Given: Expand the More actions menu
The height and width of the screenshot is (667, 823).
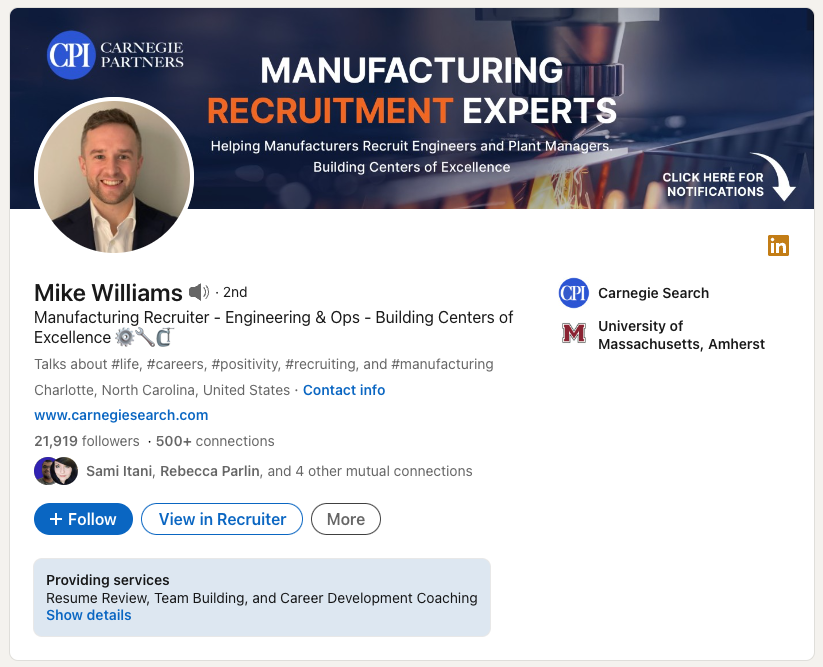Looking at the screenshot, I should (346, 519).
